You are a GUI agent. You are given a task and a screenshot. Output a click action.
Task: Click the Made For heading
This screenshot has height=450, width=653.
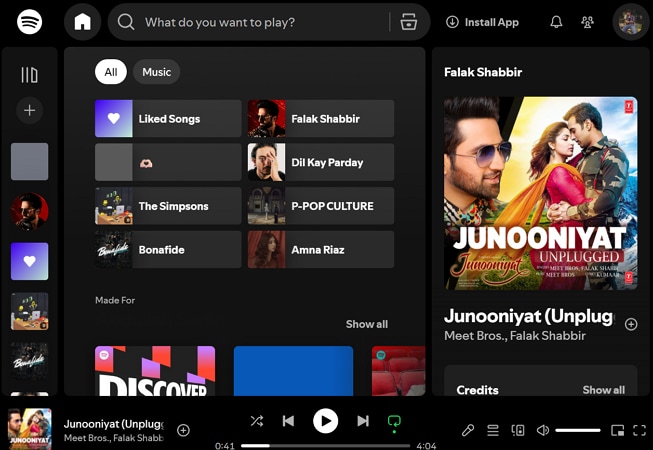point(115,300)
